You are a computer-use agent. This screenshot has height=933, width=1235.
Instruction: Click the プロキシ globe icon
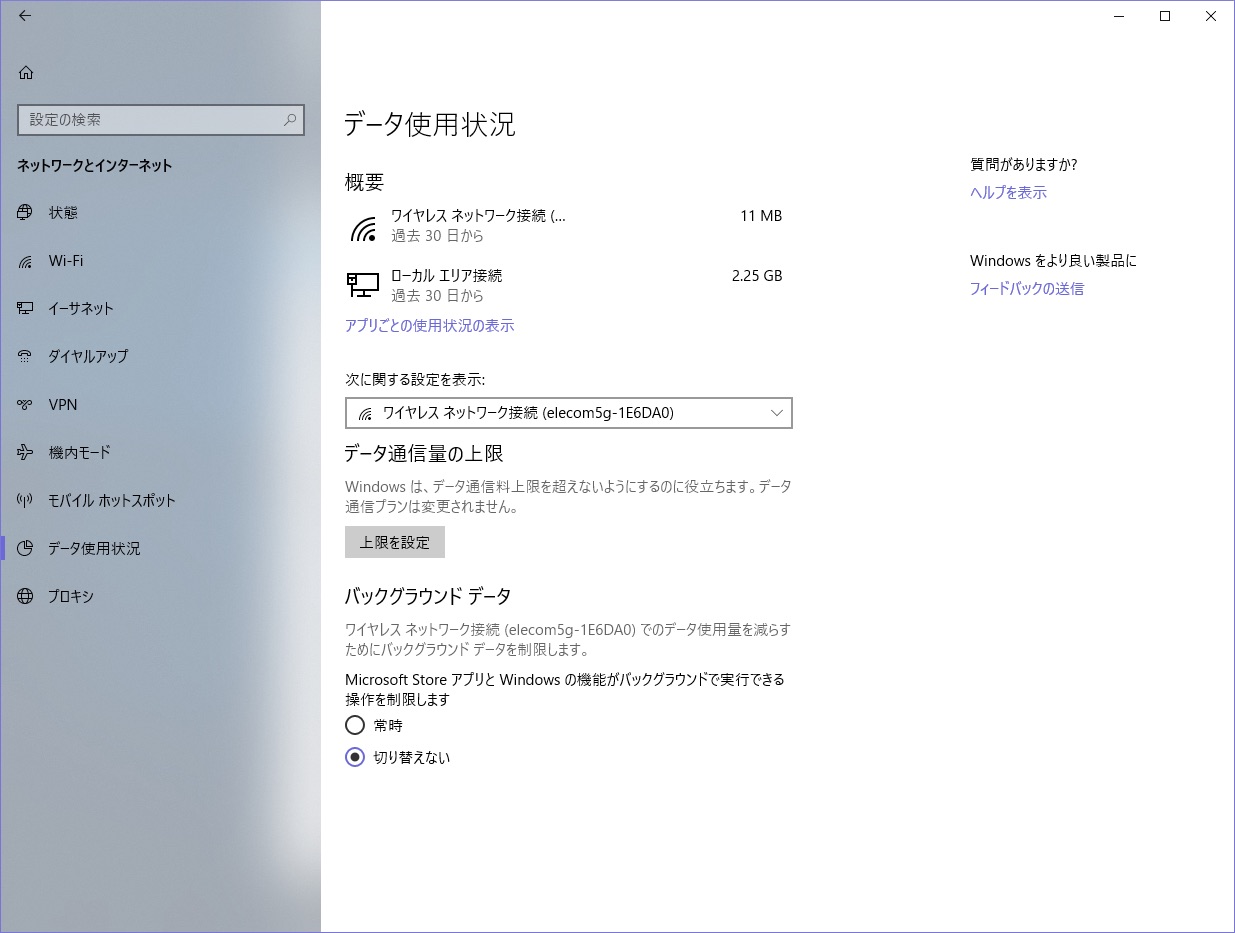26,597
